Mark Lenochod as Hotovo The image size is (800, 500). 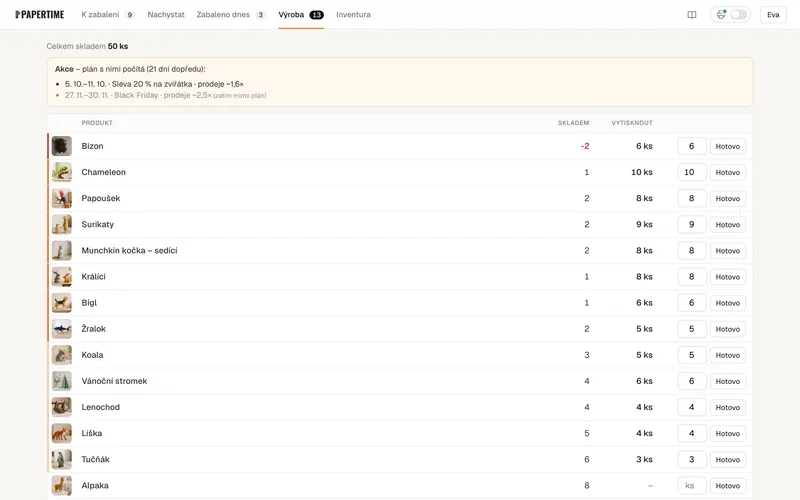coord(728,407)
